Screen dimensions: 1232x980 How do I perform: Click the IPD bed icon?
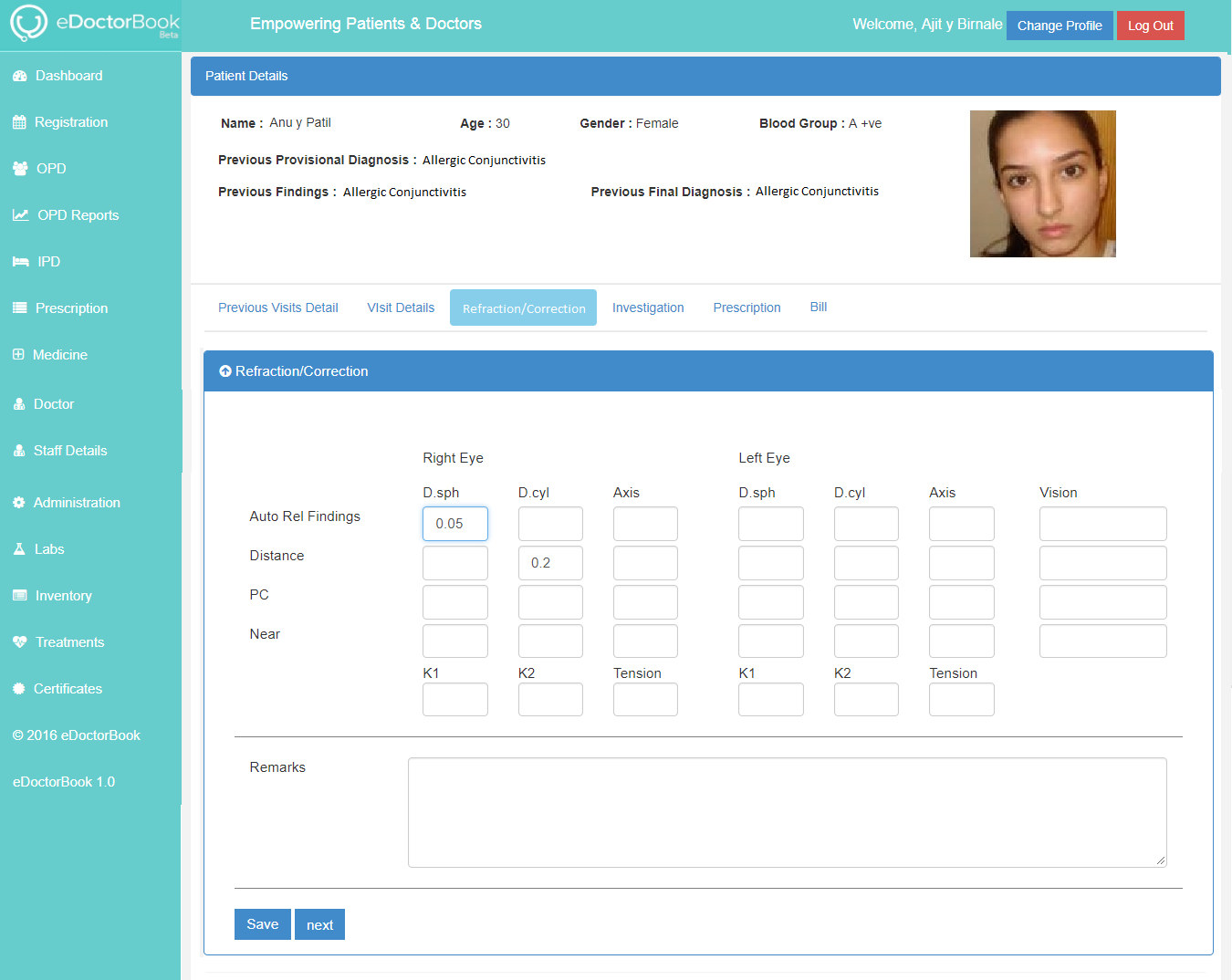click(x=20, y=262)
